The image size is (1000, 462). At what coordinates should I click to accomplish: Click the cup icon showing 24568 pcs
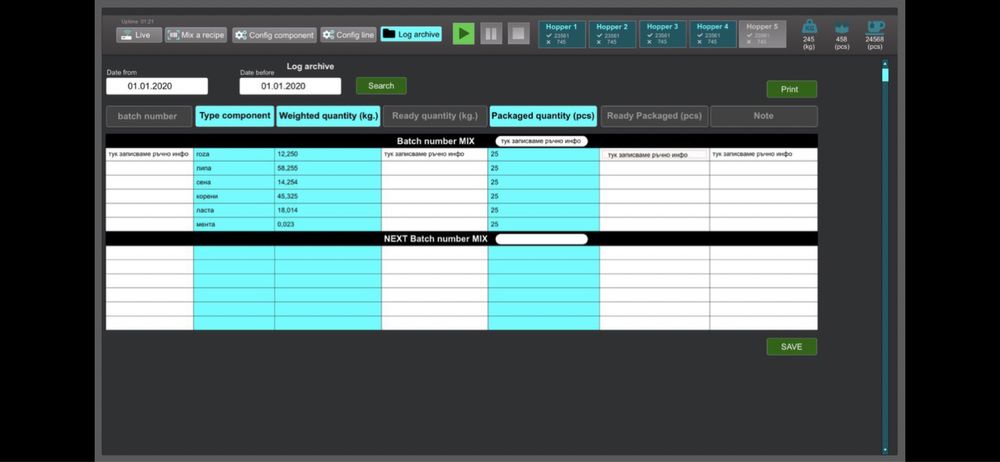pos(874,27)
